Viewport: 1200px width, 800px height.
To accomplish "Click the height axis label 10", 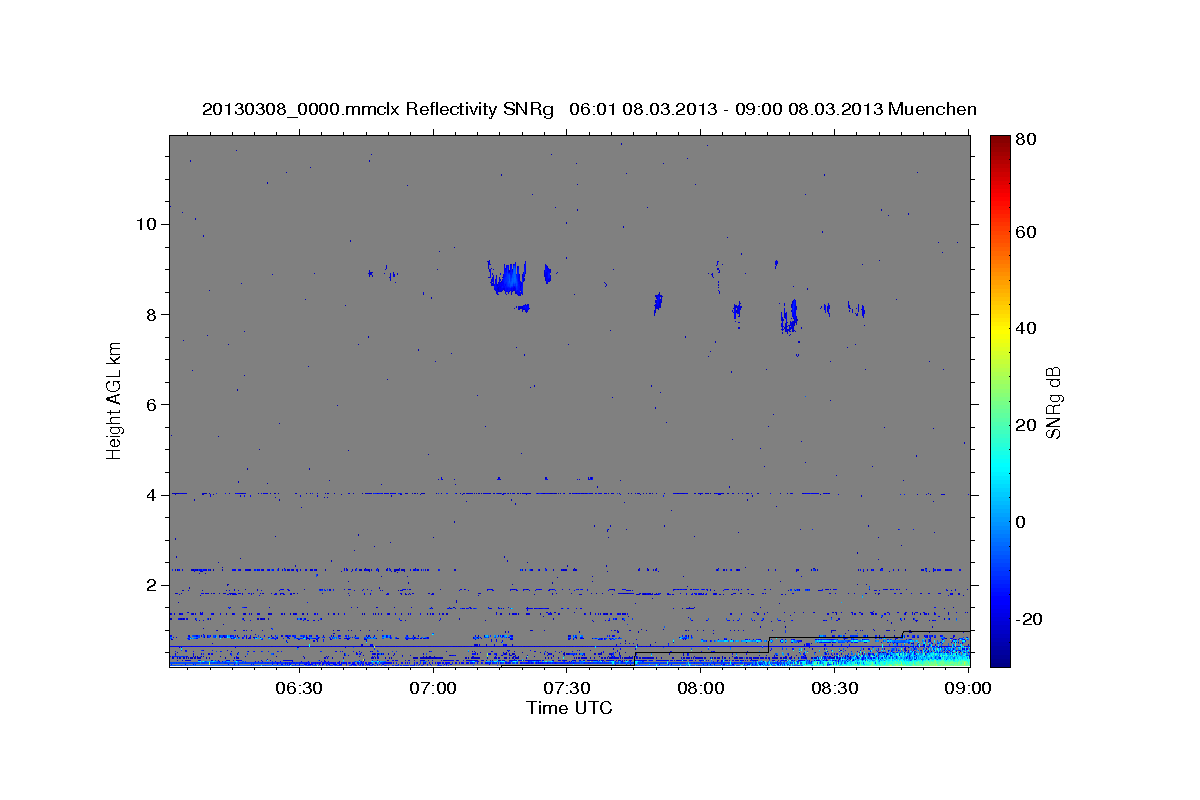I will (146, 224).
